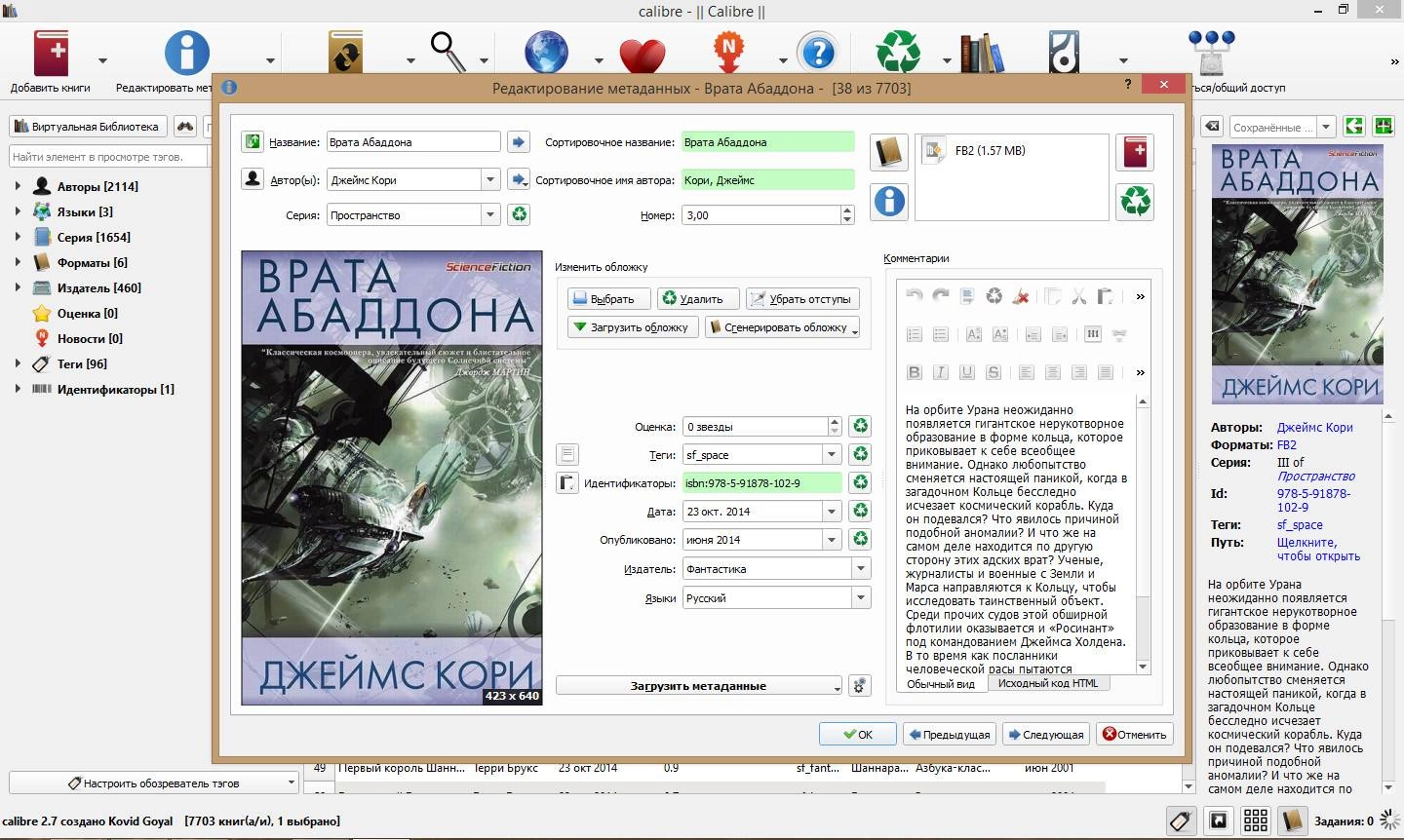This screenshot has height=840, width=1404.
Task: Toggle the tag browser button in status bar
Action: (1181, 821)
